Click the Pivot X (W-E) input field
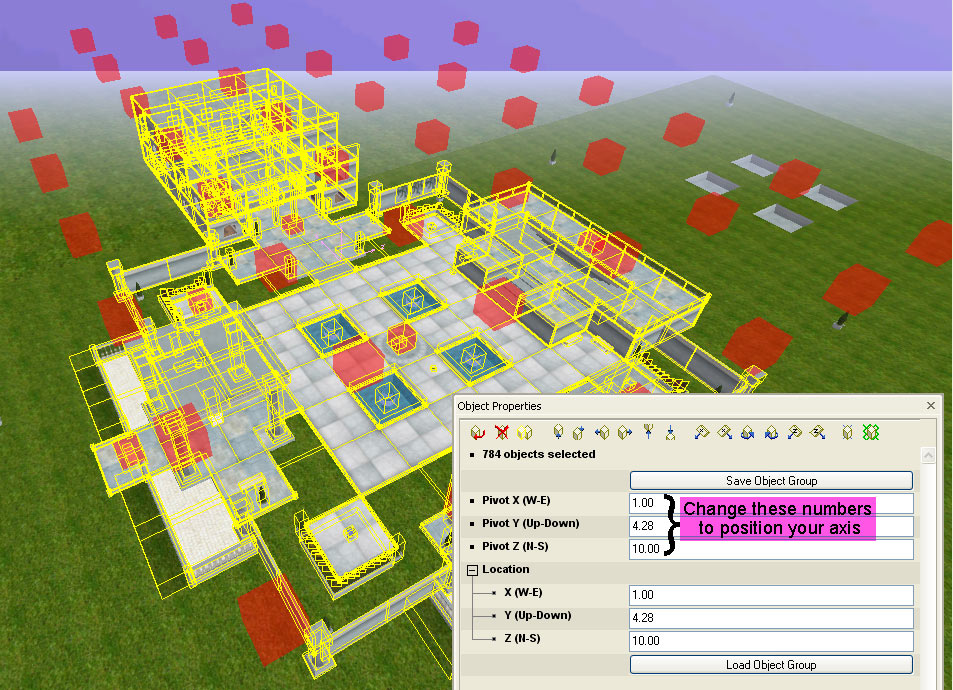Image resolution: width=953 pixels, height=690 pixels. [x=771, y=503]
